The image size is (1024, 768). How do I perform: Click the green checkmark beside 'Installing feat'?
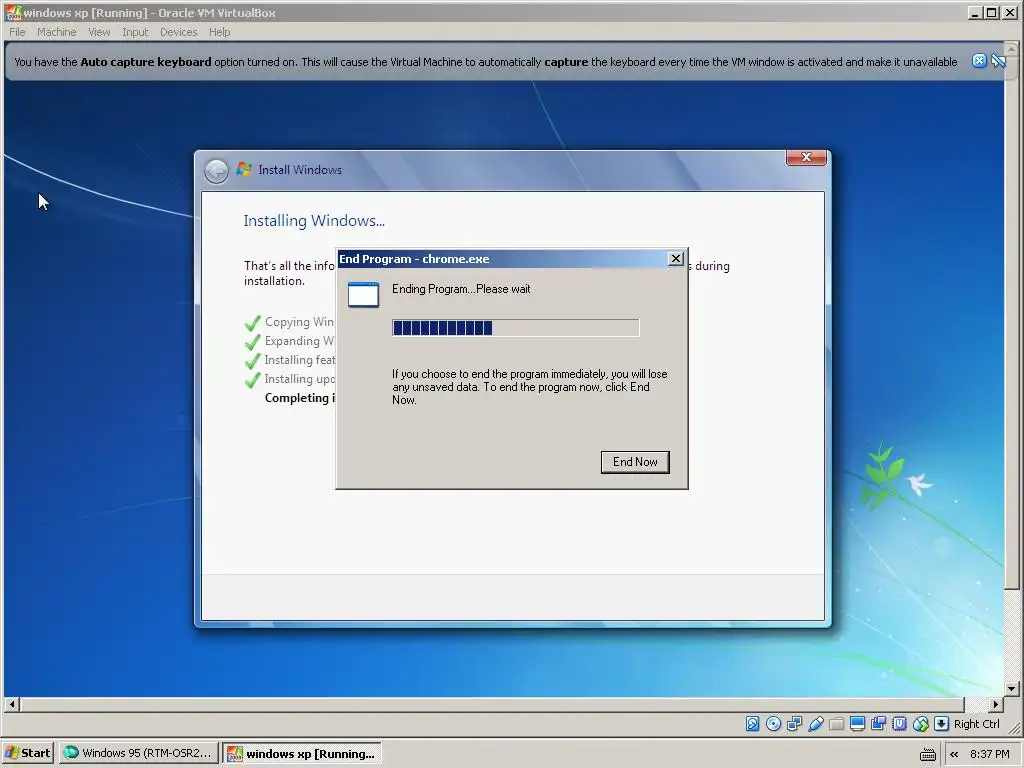click(x=253, y=361)
